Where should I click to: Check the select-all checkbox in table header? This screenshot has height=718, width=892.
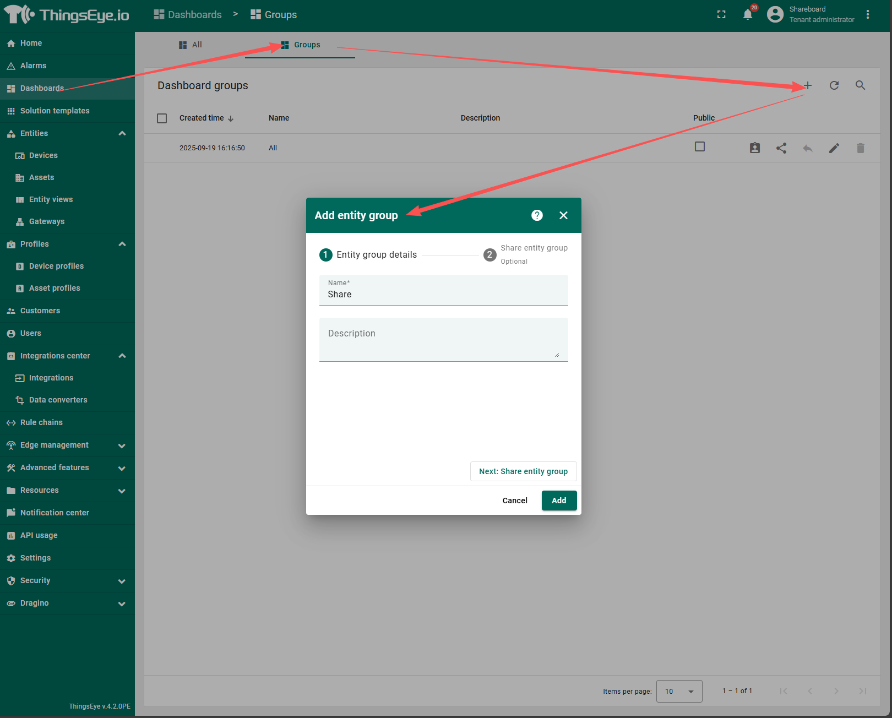click(162, 118)
